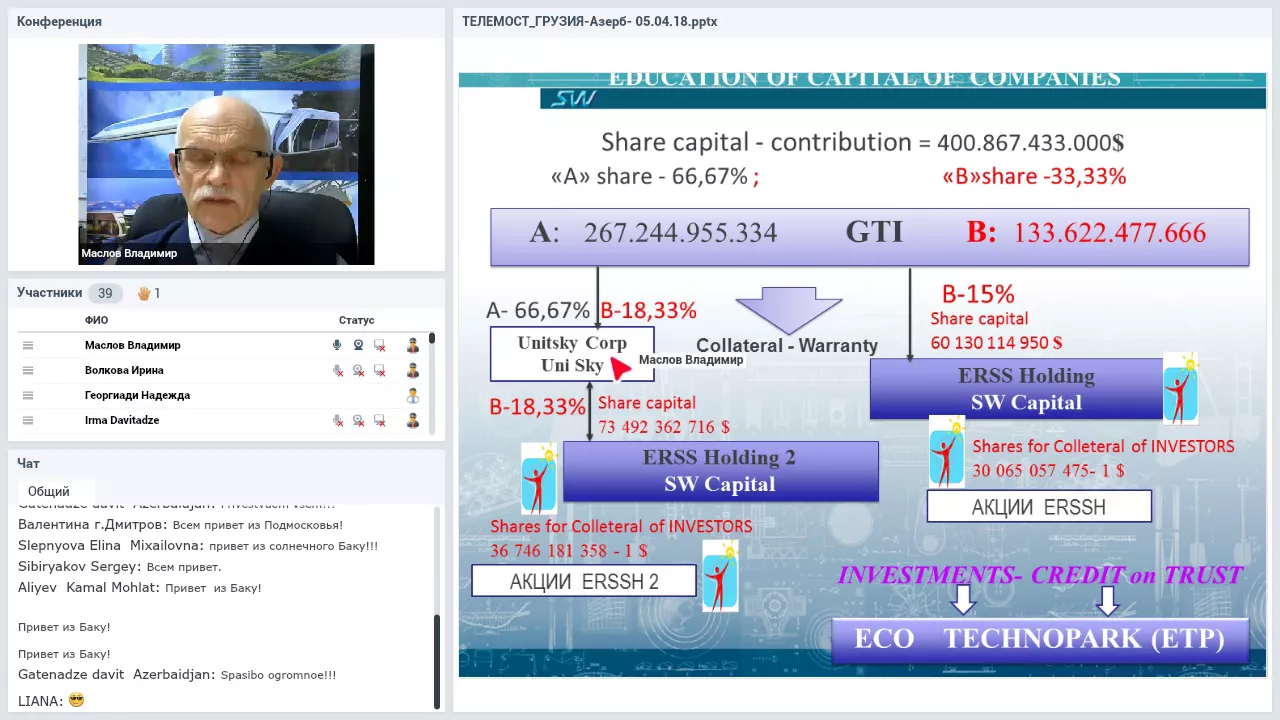Image resolution: width=1280 pixels, height=720 pixels.
Task: Click the Unitsky Corp Uni Sky box on the slide
Action: pos(572,354)
